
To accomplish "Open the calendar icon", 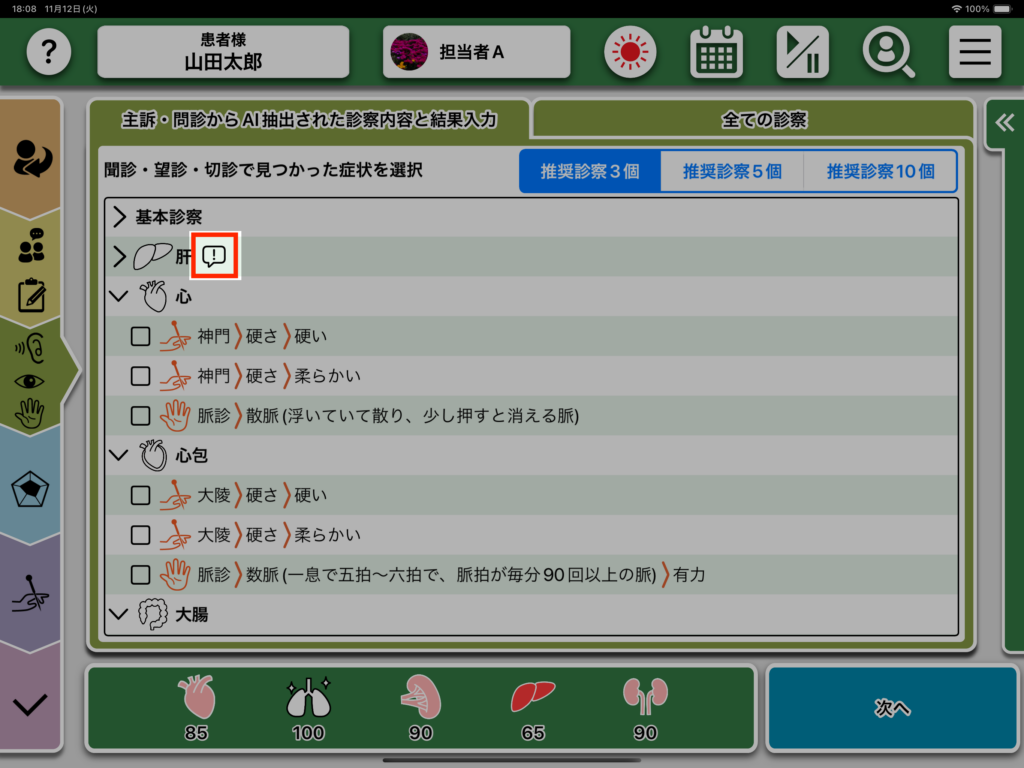I will [x=716, y=52].
